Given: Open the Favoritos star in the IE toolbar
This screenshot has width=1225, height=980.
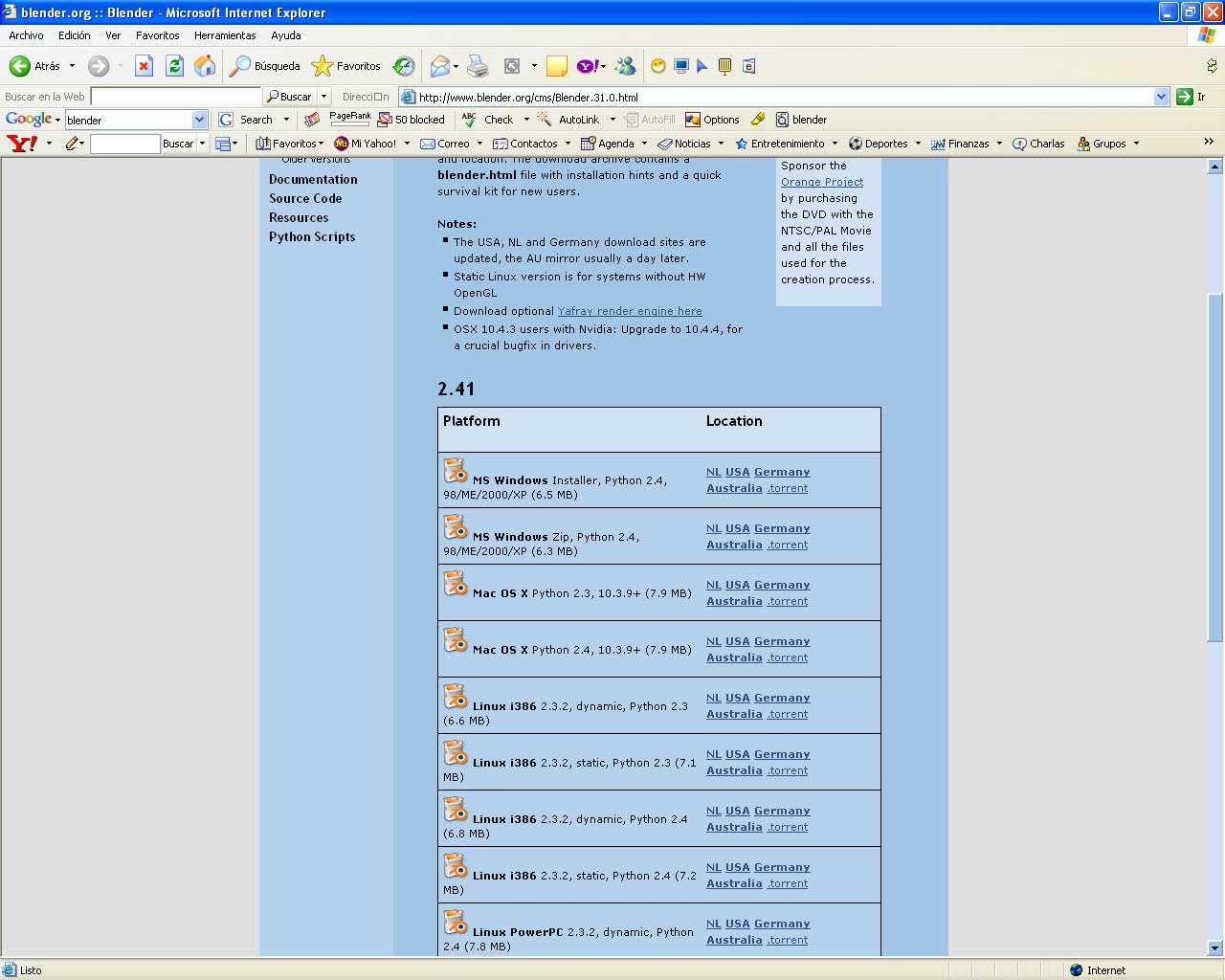Looking at the screenshot, I should click(x=346, y=66).
